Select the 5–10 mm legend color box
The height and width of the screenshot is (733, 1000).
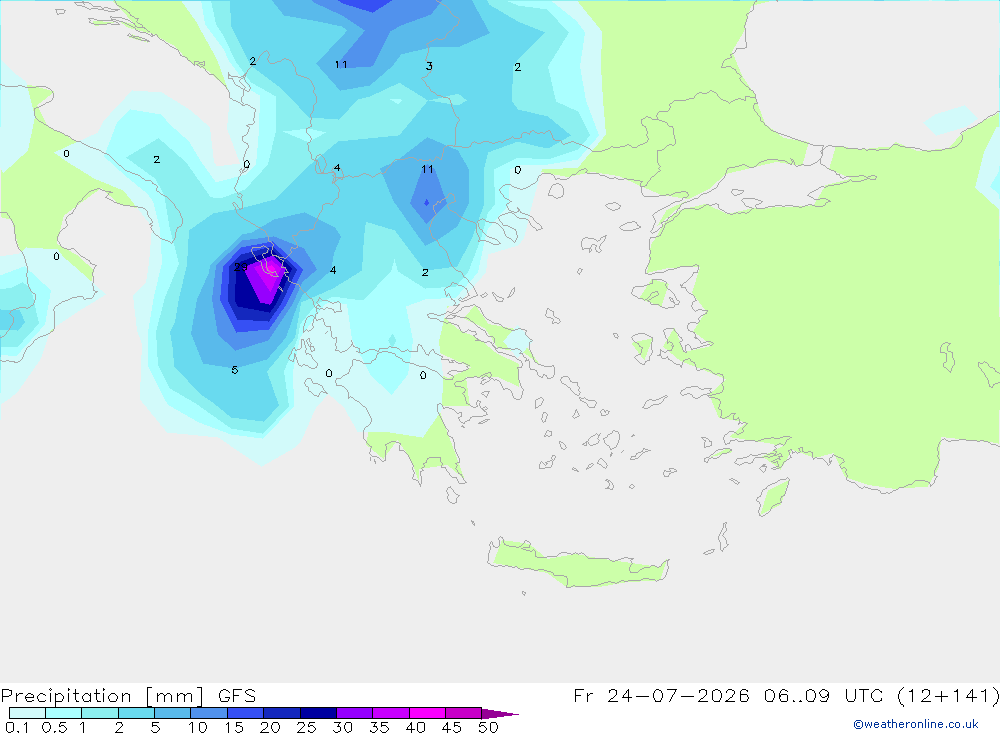click(172, 713)
